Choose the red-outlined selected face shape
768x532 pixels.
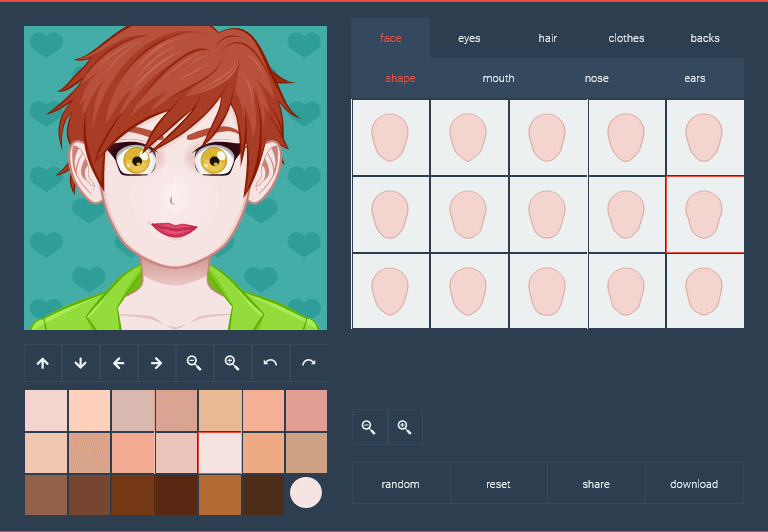click(705, 215)
